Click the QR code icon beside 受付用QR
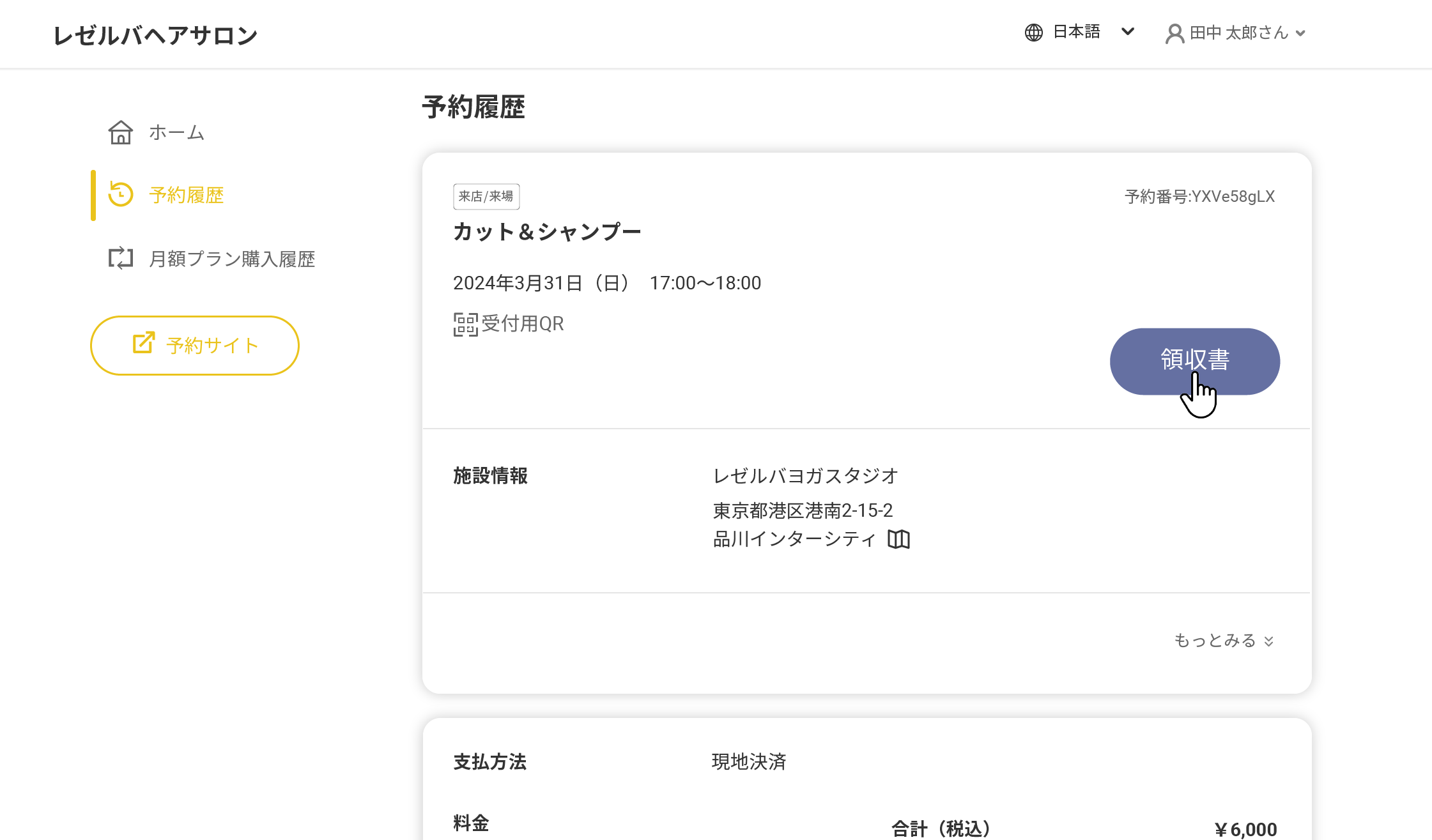This screenshot has height=840, width=1432. [x=465, y=324]
